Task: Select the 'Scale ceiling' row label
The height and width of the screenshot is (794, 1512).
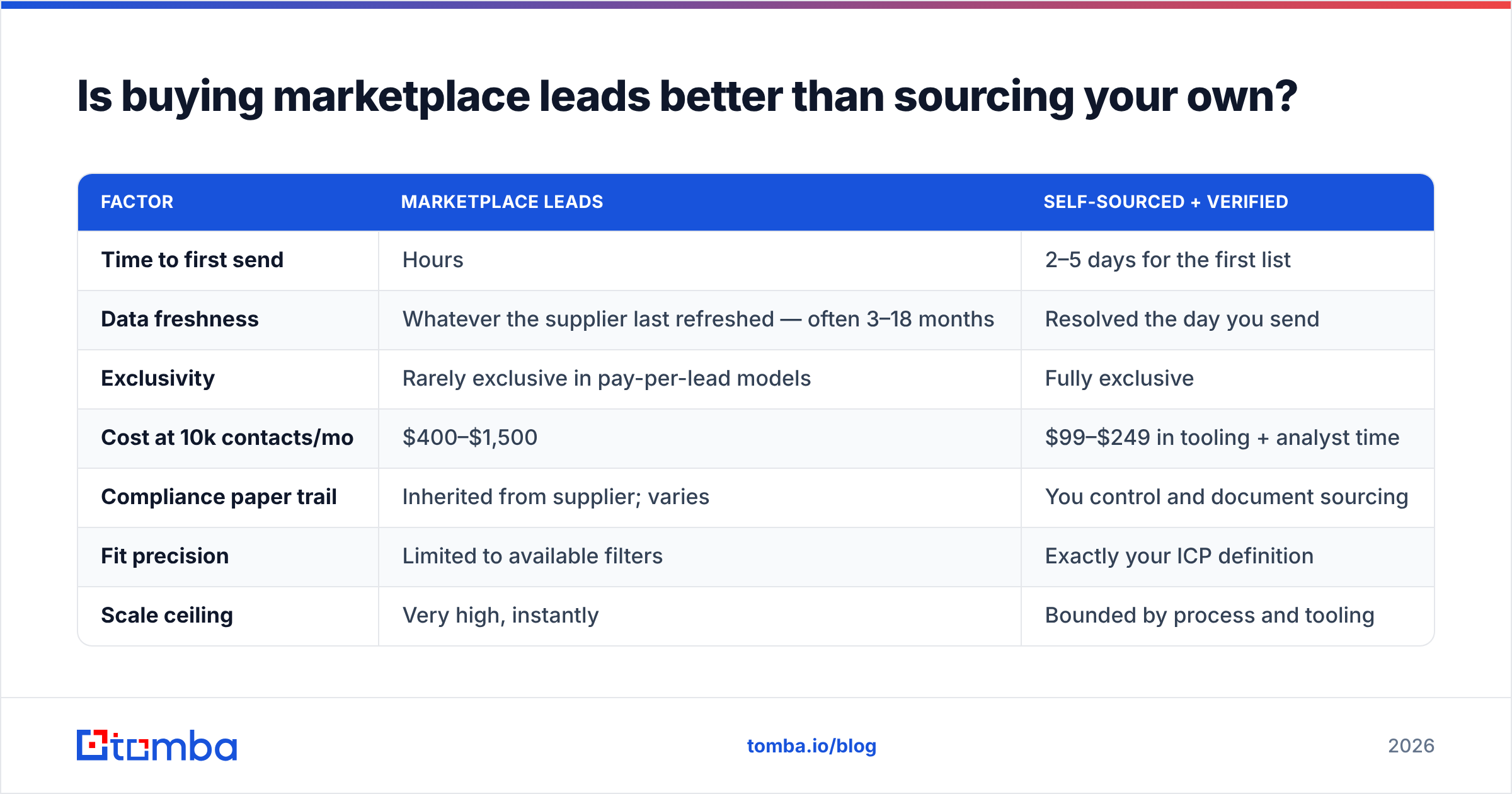Action: pos(167,615)
